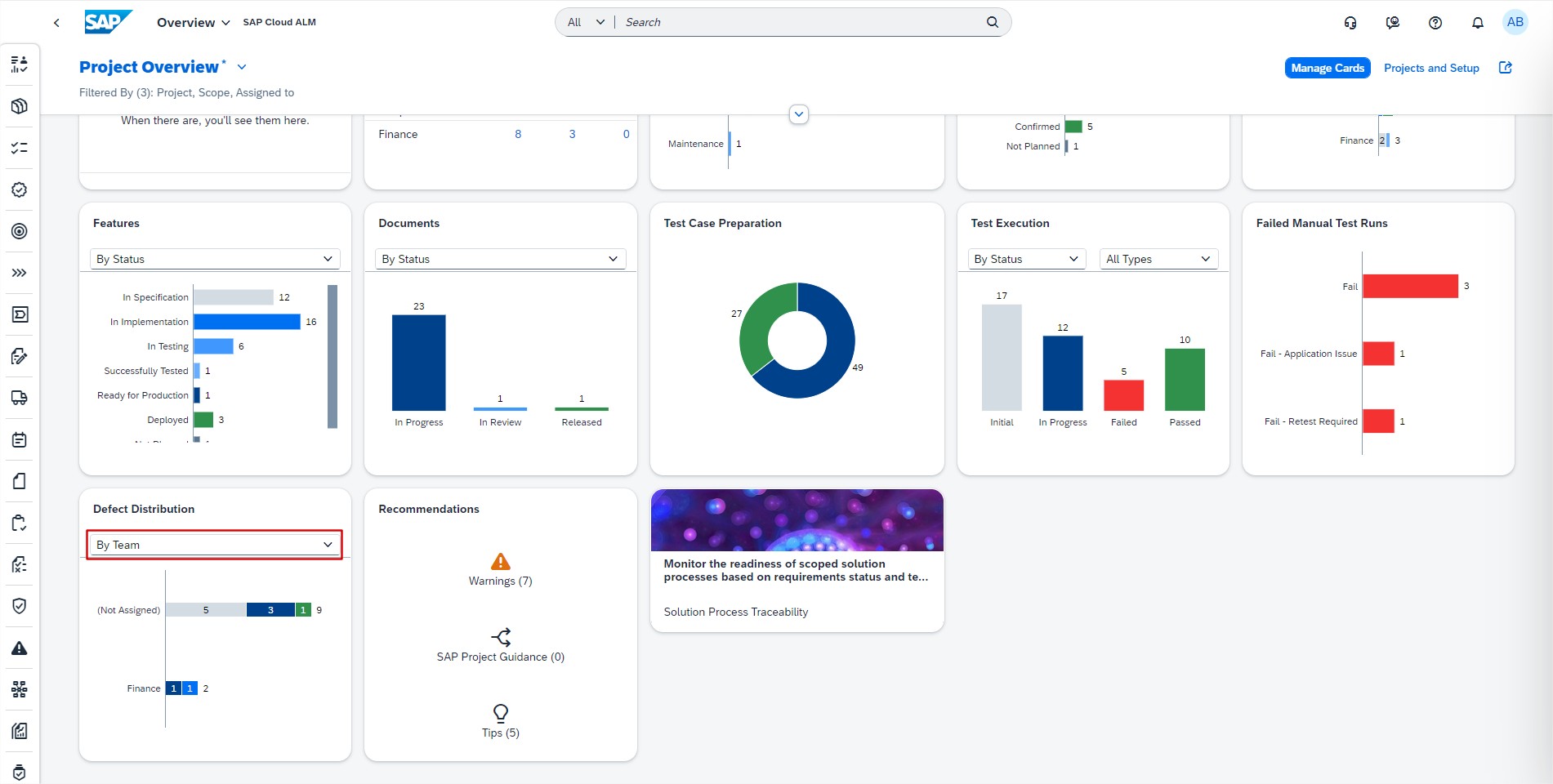Click the back navigation arrow
The width and height of the screenshot is (1553, 784).
[x=56, y=23]
